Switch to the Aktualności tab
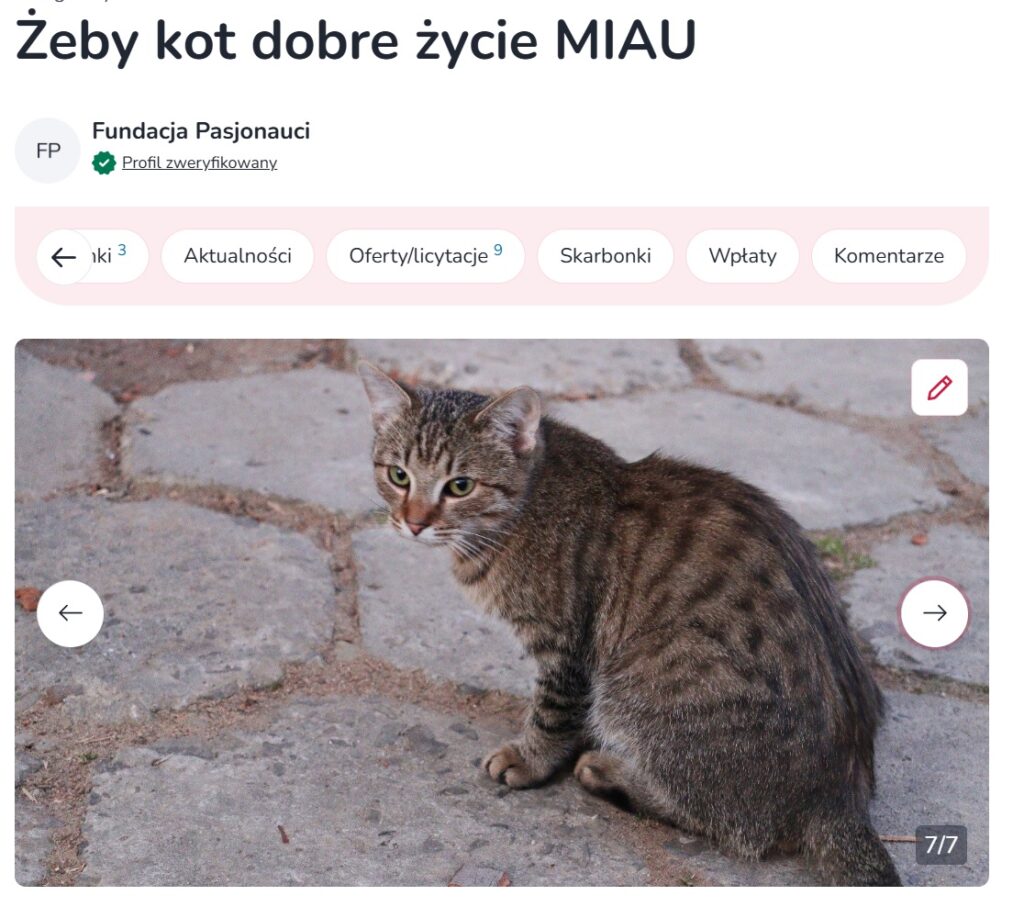The image size is (1024, 918). (237, 256)
